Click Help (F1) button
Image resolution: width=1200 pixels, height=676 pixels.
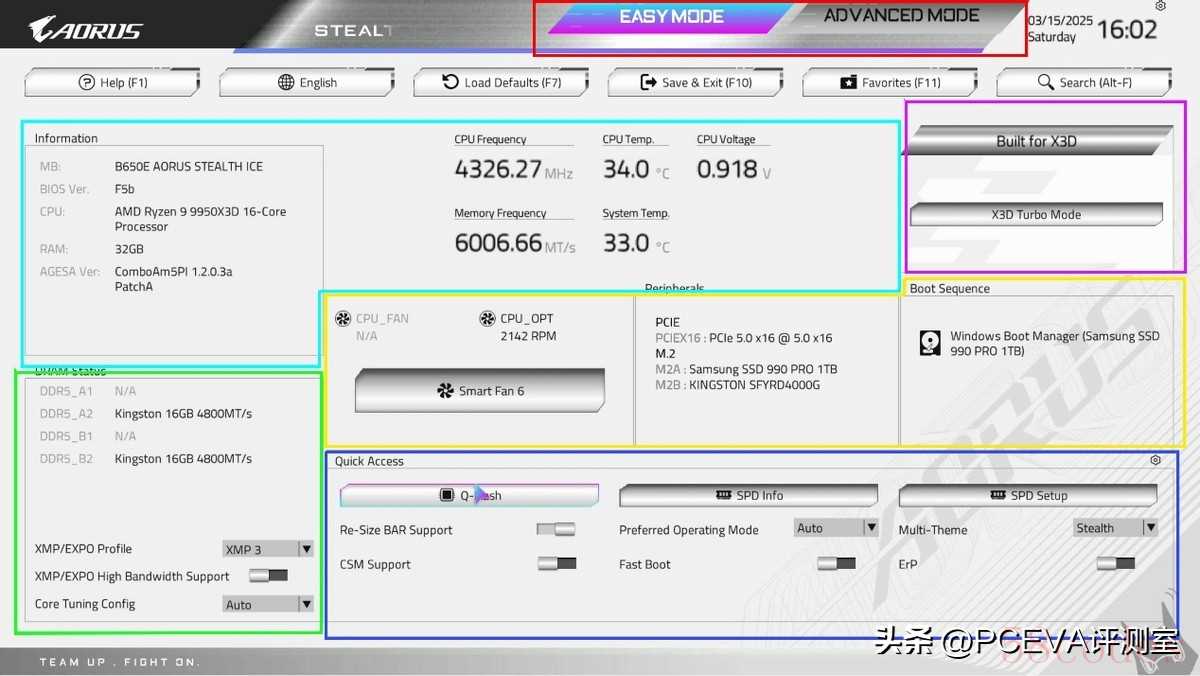(112, 83)
